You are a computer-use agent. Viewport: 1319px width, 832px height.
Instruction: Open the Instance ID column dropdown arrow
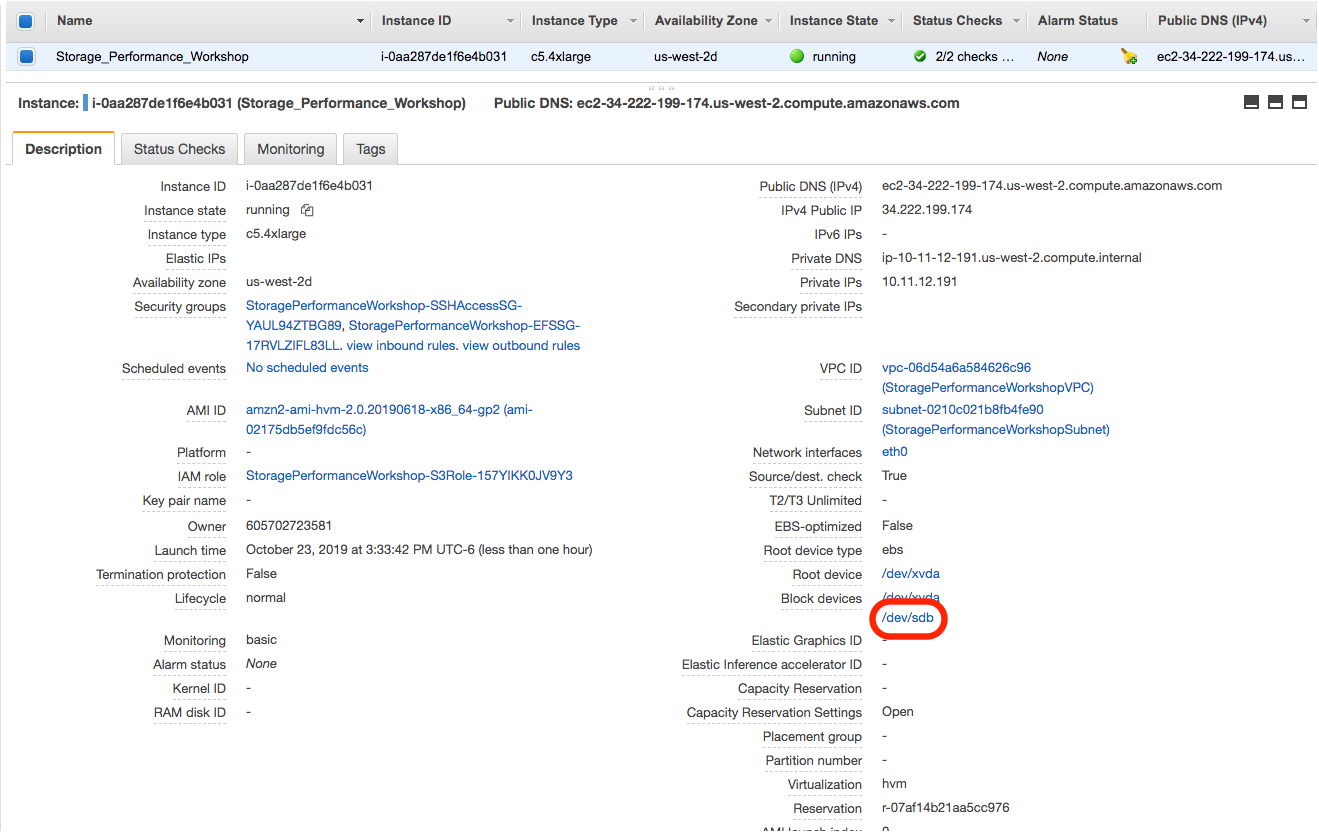point(511,21)
